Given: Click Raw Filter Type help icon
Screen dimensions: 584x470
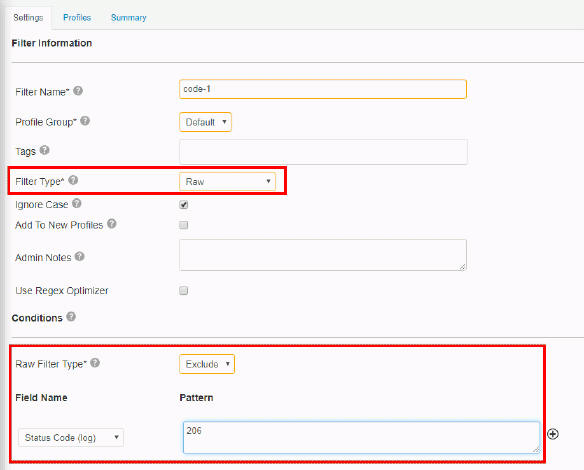Looking at the screenshot, I should (95, 363).
